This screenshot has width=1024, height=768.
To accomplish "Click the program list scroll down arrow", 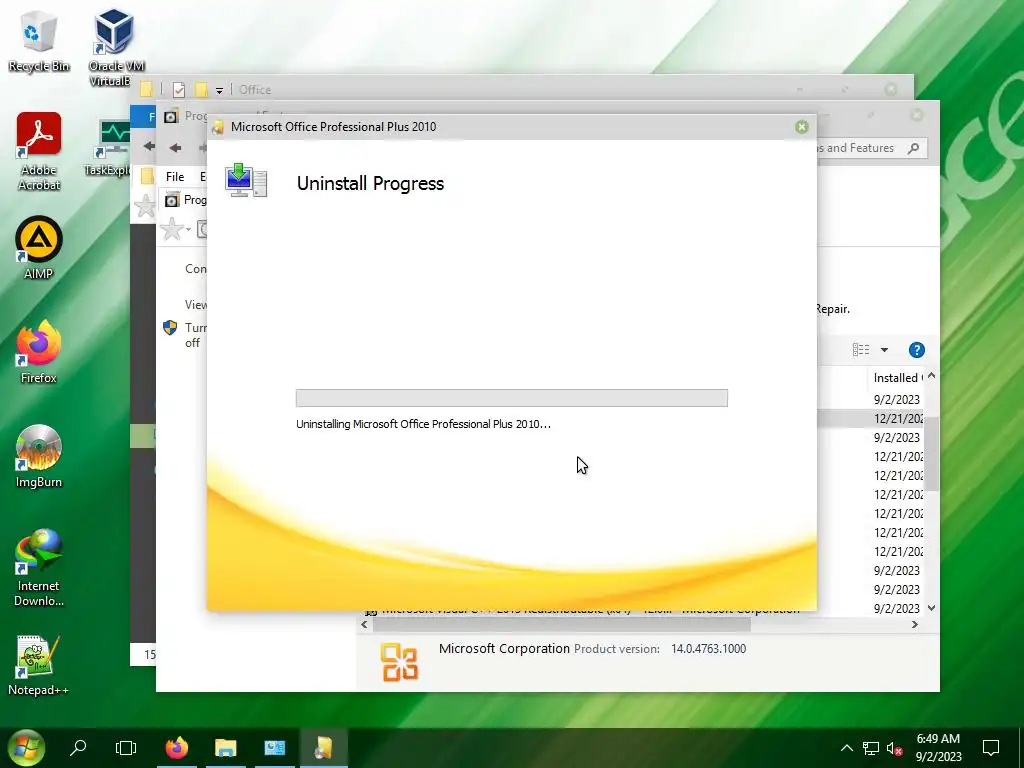I will coord(932,608).
